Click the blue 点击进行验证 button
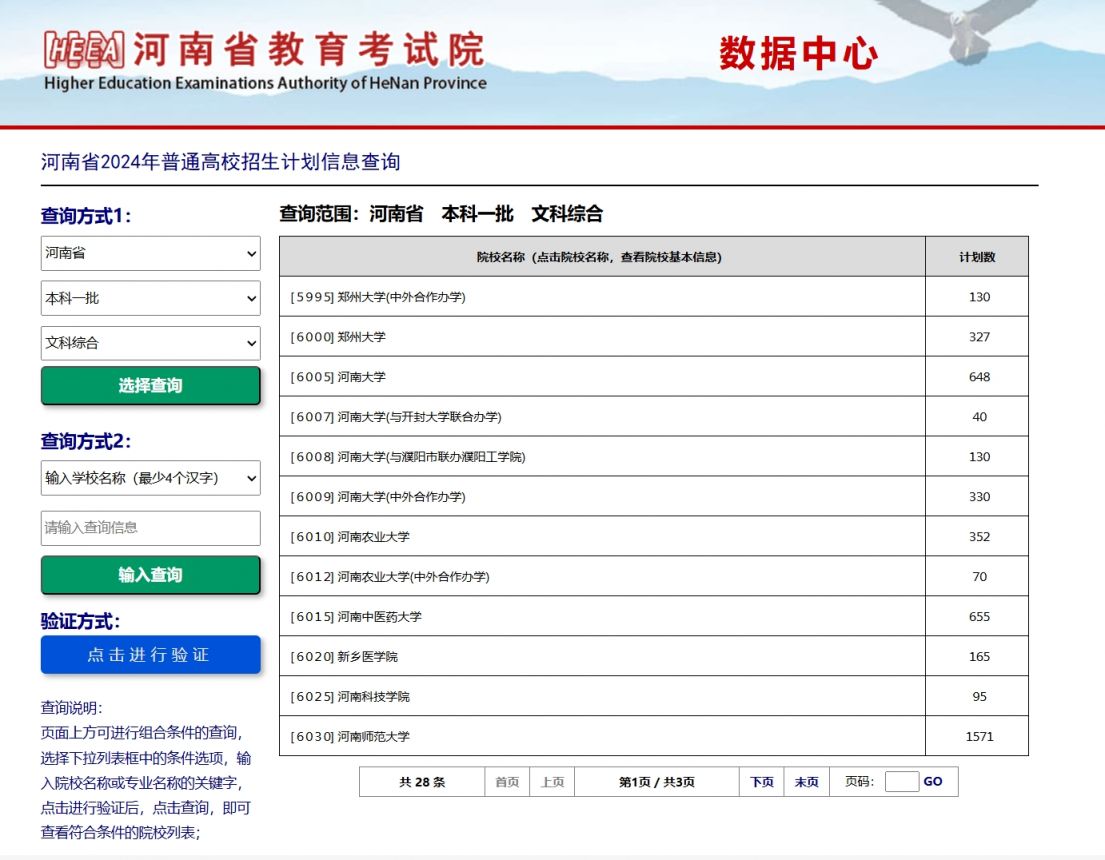Screen dimensions: 1105x860 [x=151, y=655]
